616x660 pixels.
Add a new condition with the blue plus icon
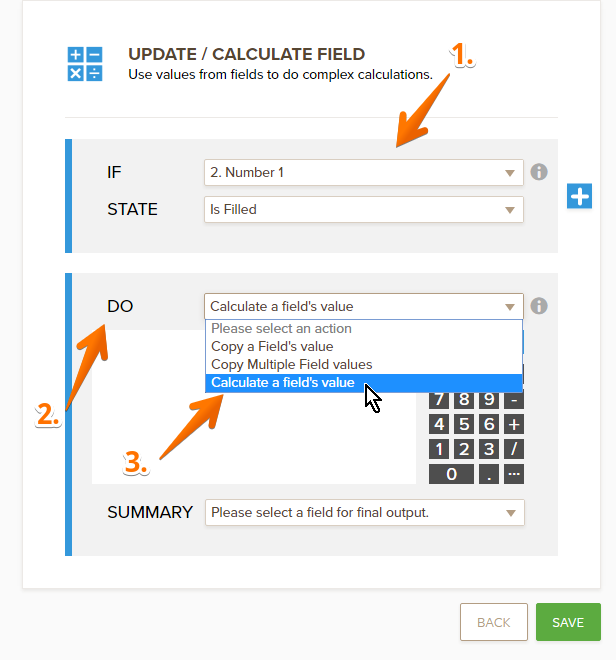click(580, 196)
